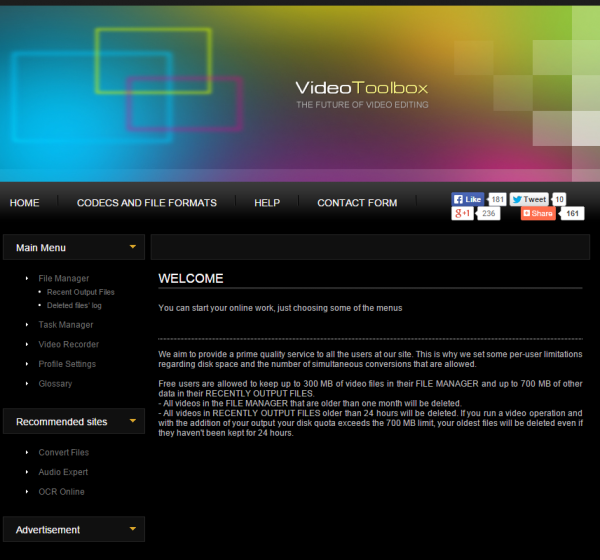The height and width of the screenshot is (560, 600).
Task: Click the Main Menu header text
Action: pyautogui.click(x=41, y=248)
